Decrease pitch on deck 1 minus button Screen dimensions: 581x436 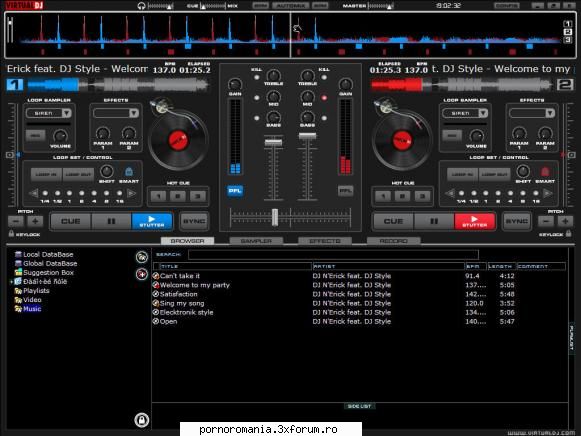pos(16,222)
